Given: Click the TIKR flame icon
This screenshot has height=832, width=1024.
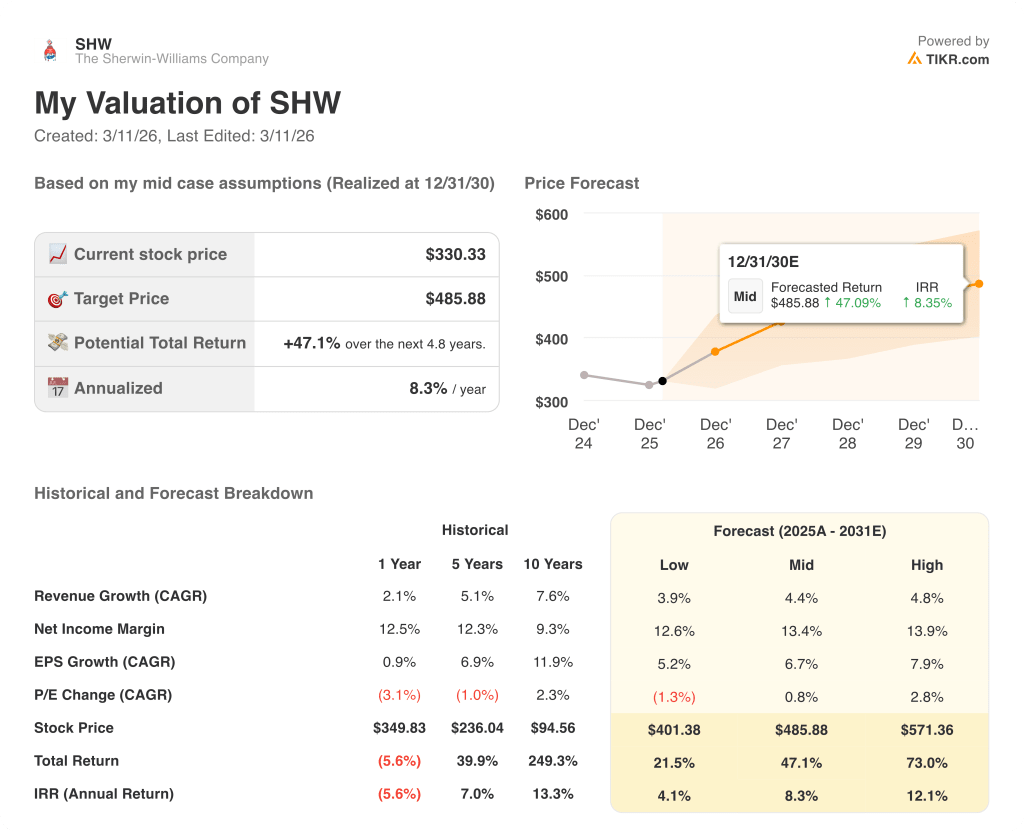Looking at the screenshot, I should [913, 59].
